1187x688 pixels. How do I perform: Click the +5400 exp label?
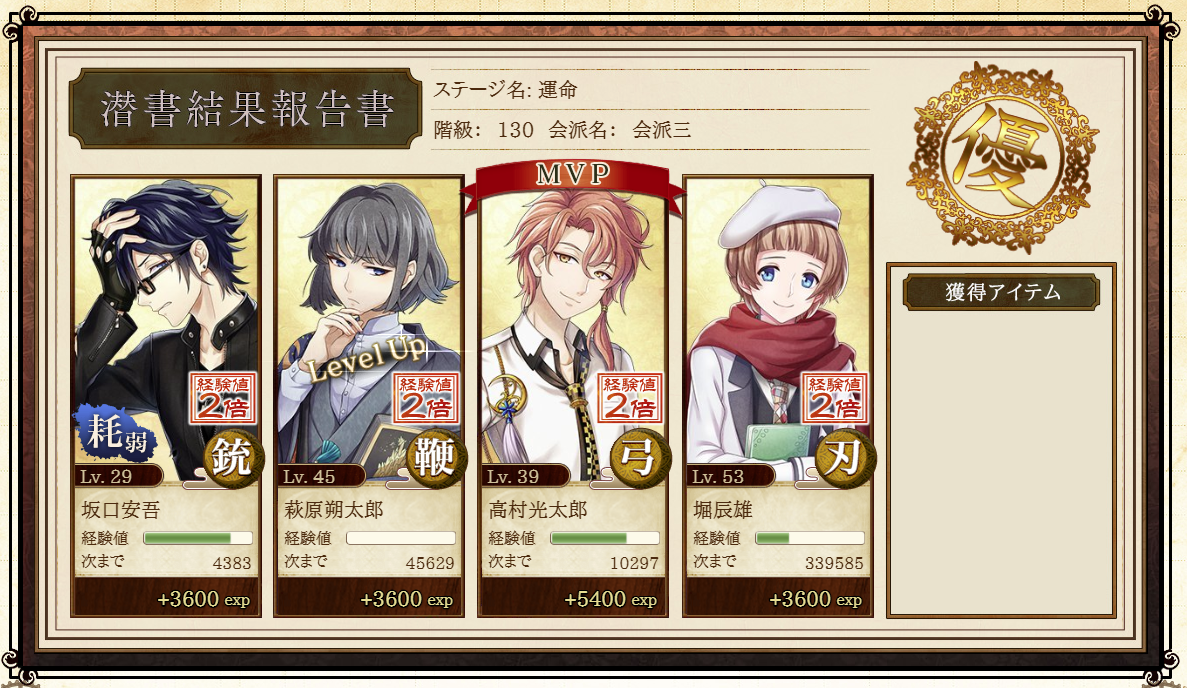pos(610,599)
